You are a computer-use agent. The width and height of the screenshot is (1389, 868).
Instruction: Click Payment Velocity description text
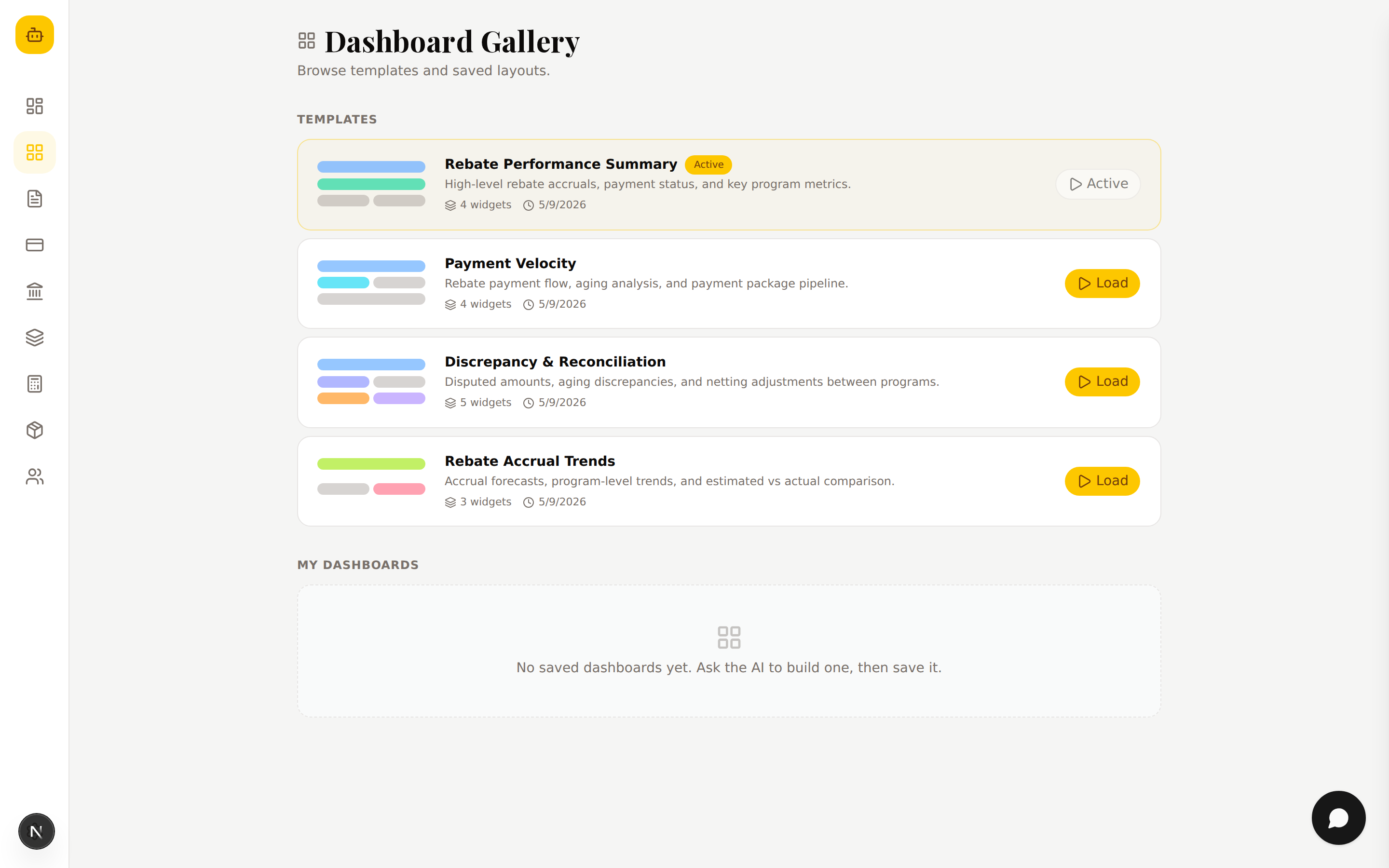click(646, 284)
